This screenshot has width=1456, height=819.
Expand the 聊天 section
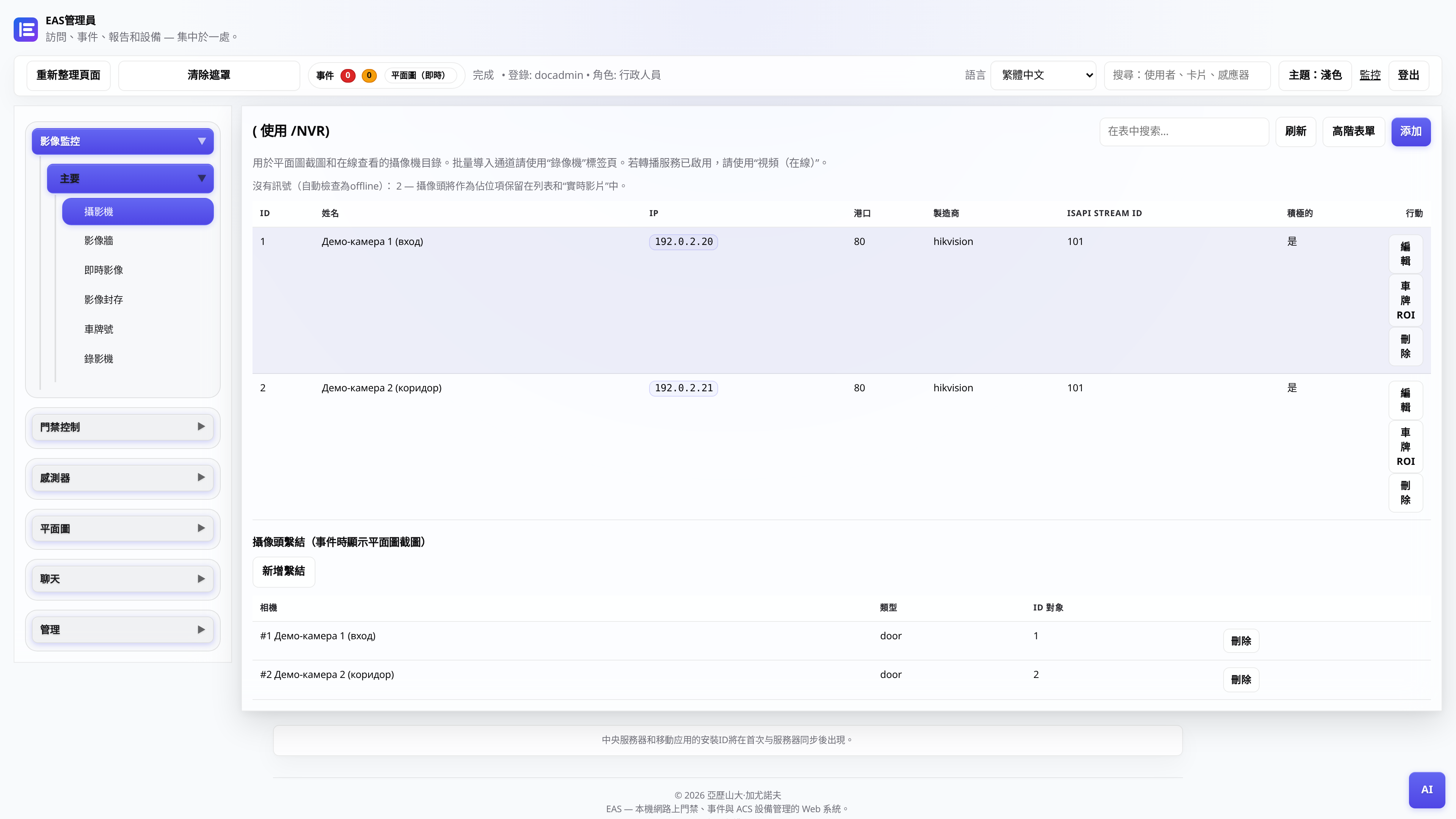click(122, 579)
